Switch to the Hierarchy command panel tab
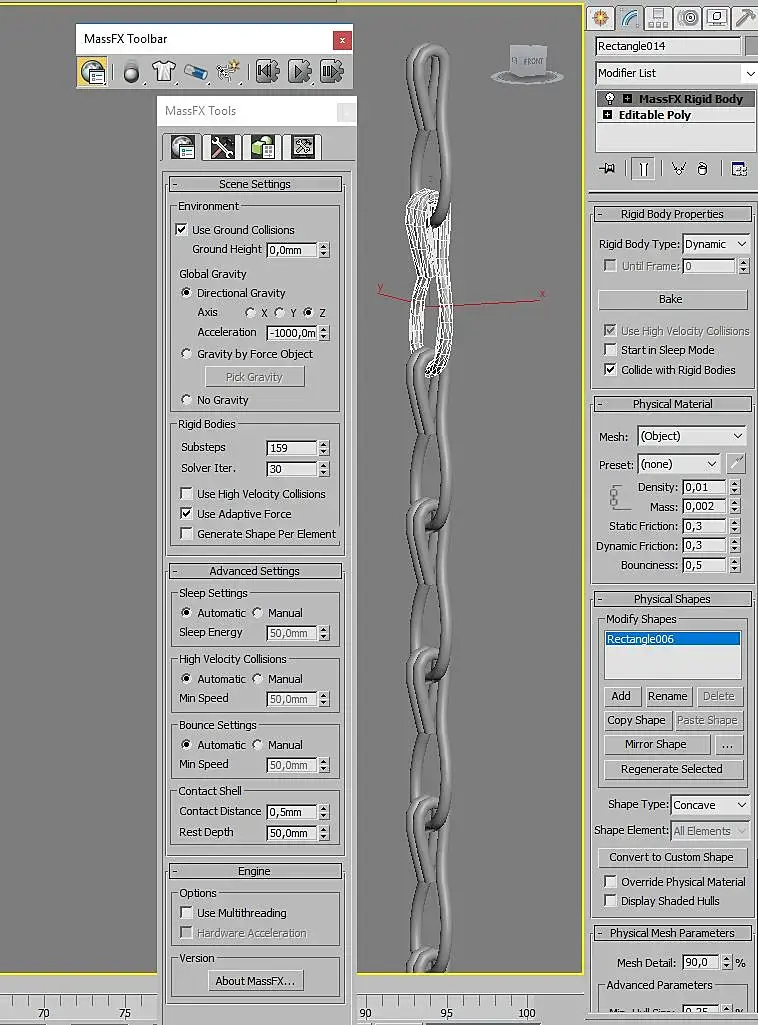This screenshot has height=1025, width=758. tap(658, 18)
